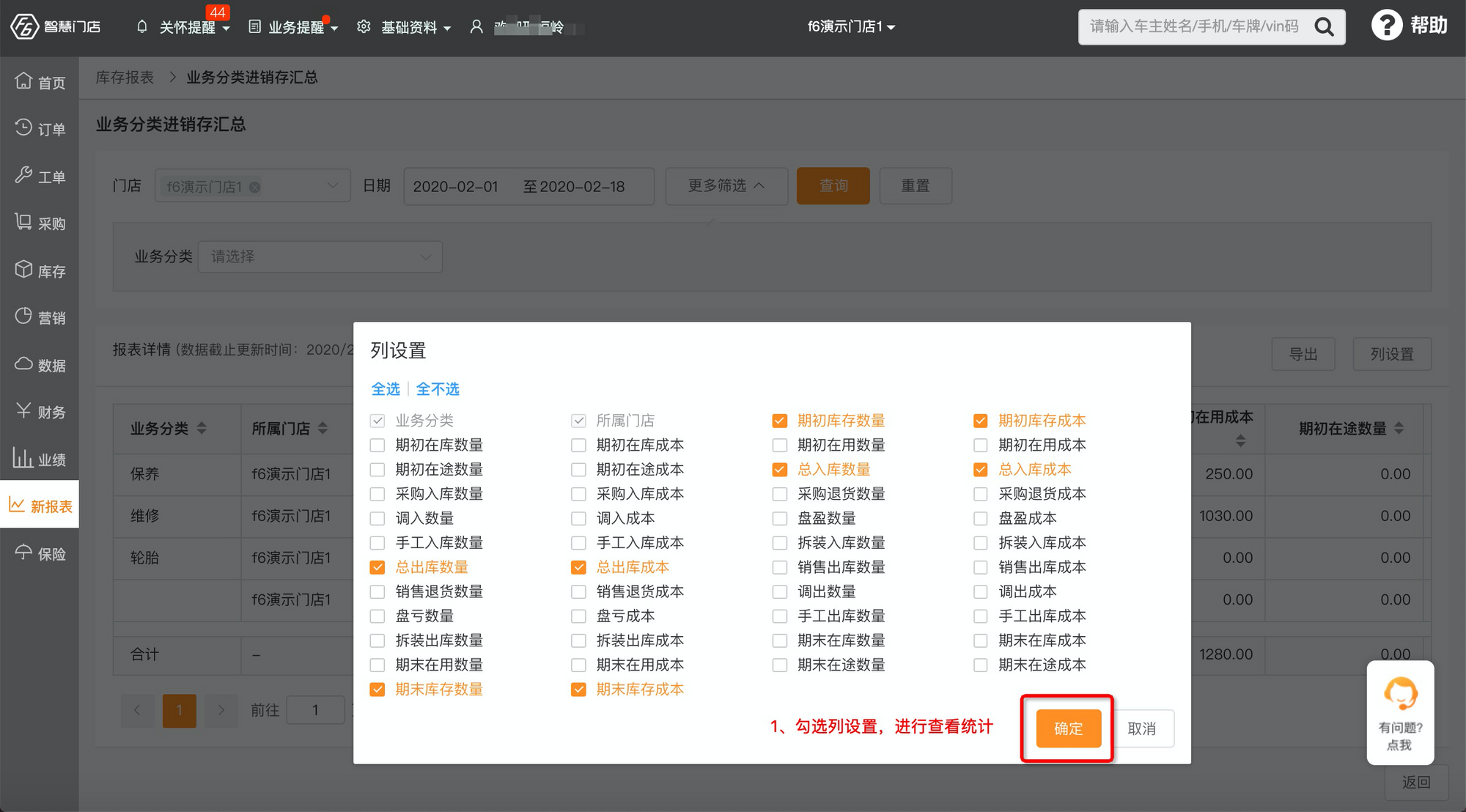Click the 帮助 question mark icon
This screenshot has width=1466, height=812.
(1386, 26)
